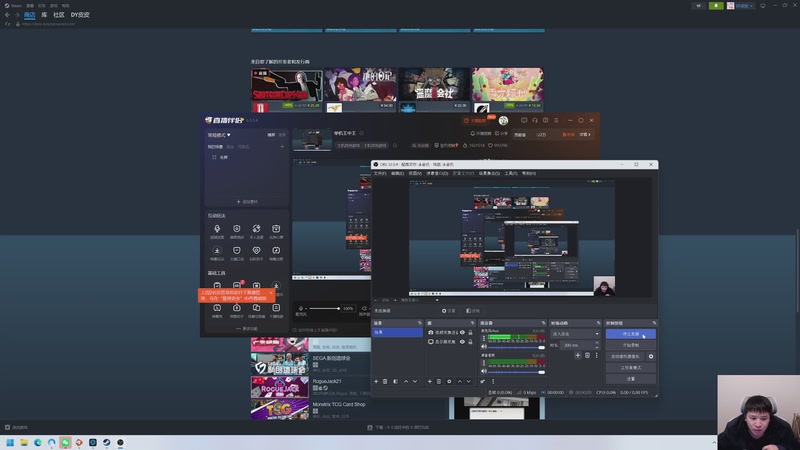Move source up in OBS Sources dock
The height and width of the screenshot is (450, 800).
point(460,381)
